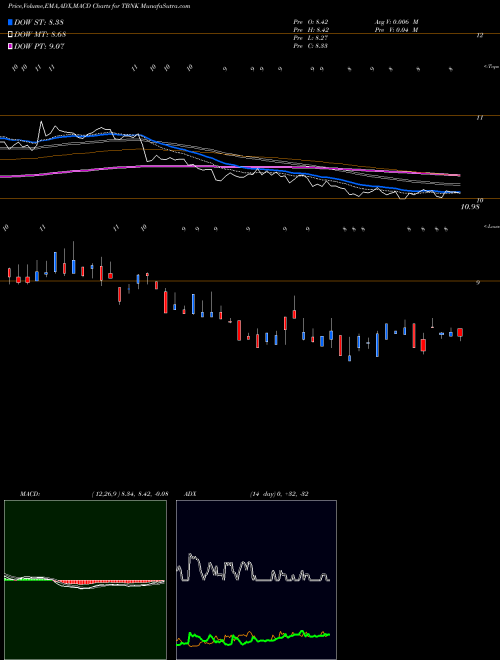This screenshot has width=500, height=660.
Task: Click the white spike at EMA chart's left
Action: point(41,128)
